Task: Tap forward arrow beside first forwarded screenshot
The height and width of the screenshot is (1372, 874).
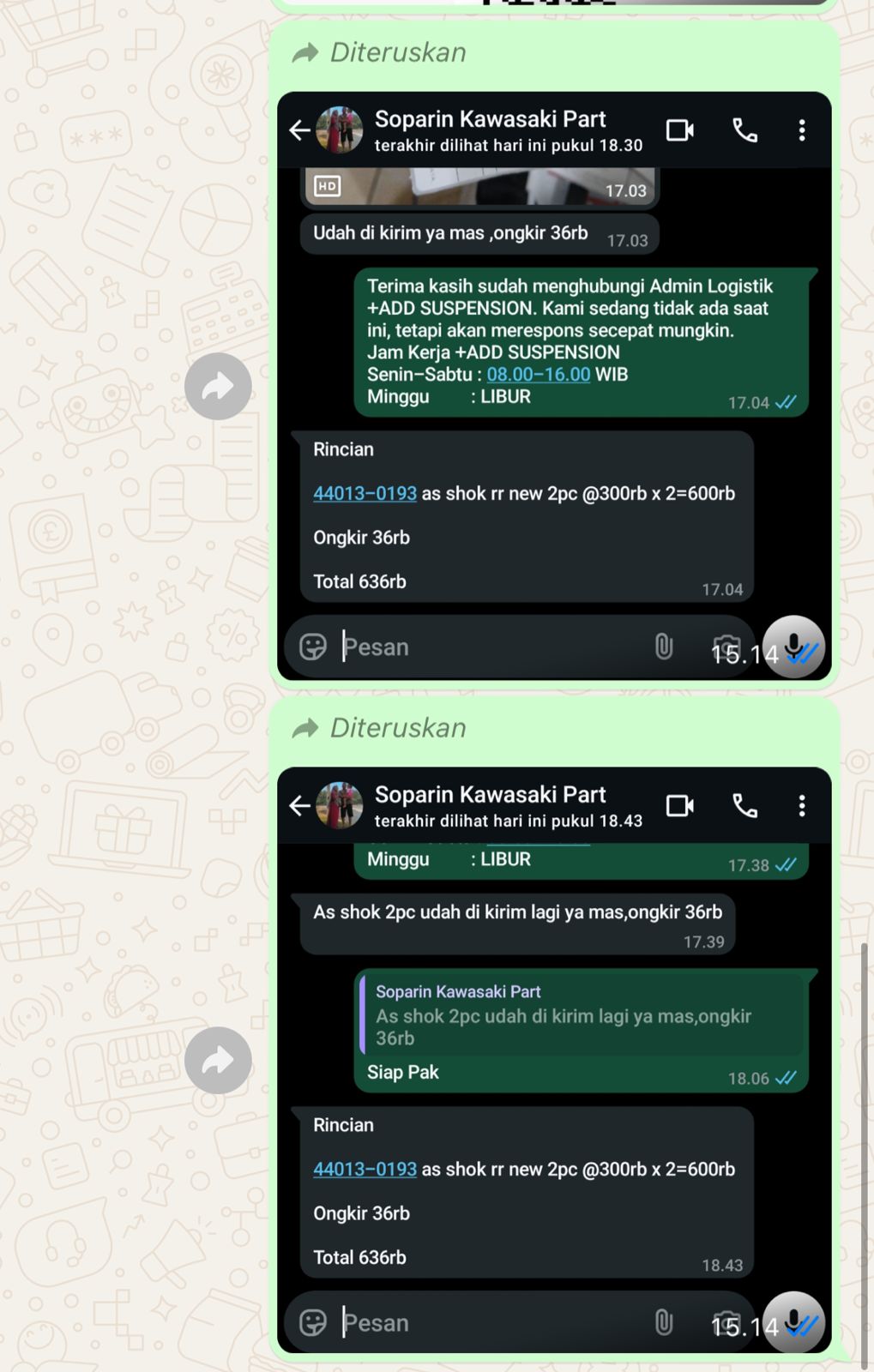Action: point(218,386)
